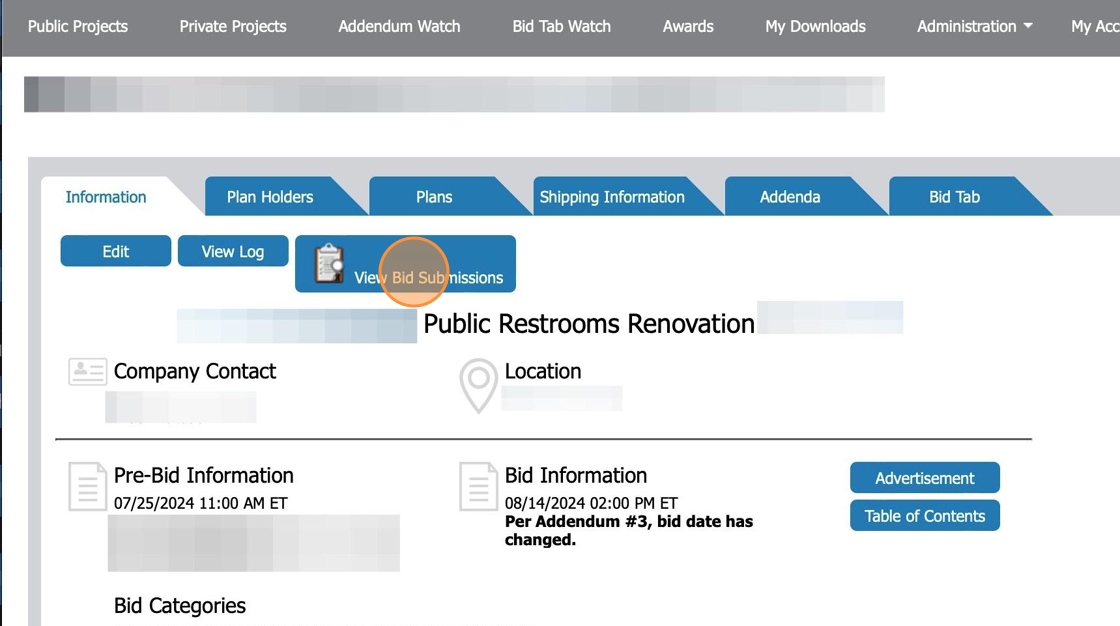Open the Bid Tab Watch page
Image resolution: width=1120 pixels, height=626 pixels.
point(561,27)
